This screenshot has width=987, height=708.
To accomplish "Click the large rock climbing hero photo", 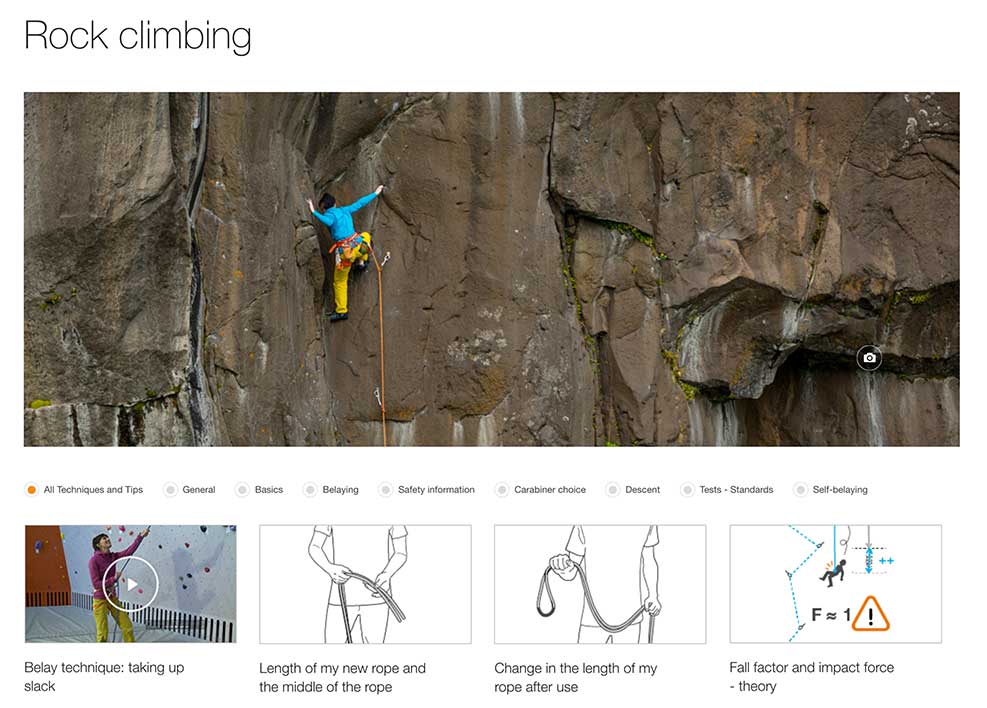I will click(x=492, y=269).
